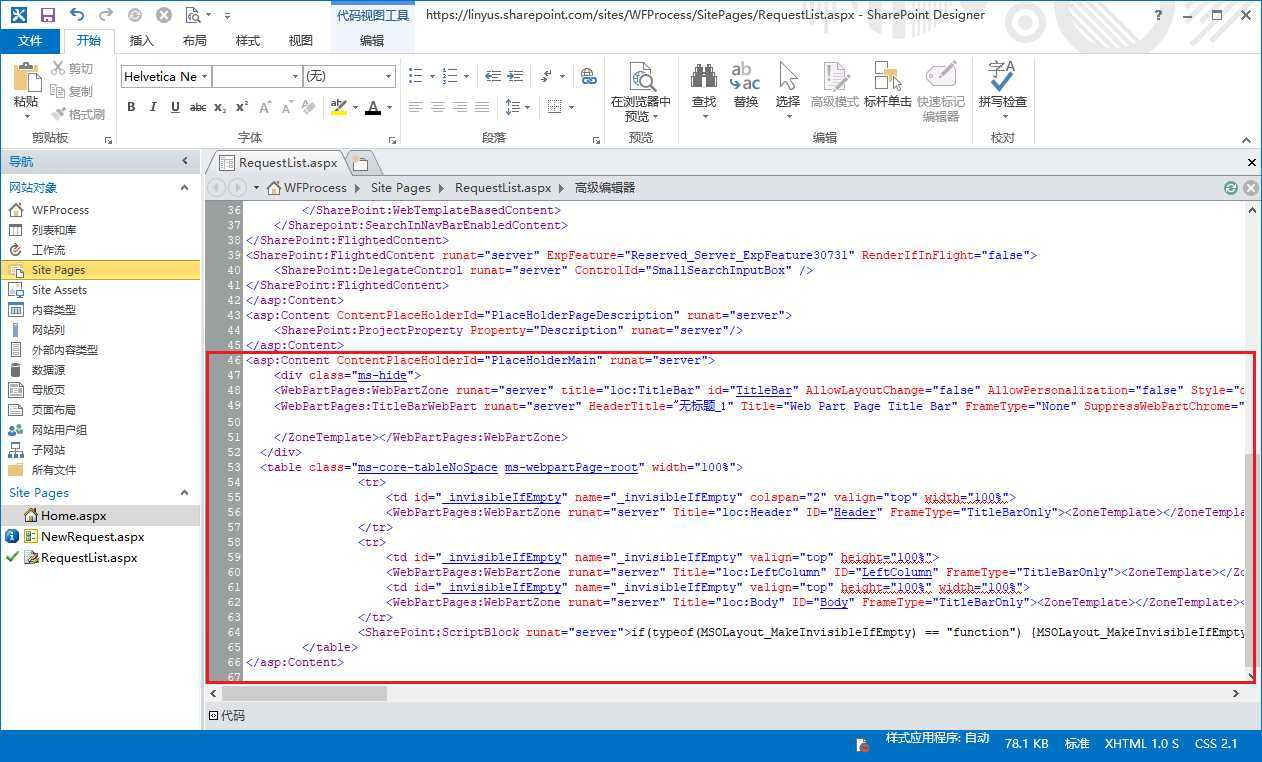Activate 标杆单击 skewer click tool
Image resolution: width=1262 pixels, height=762 pixels.
pyautogui.click(x=888, y=86)
